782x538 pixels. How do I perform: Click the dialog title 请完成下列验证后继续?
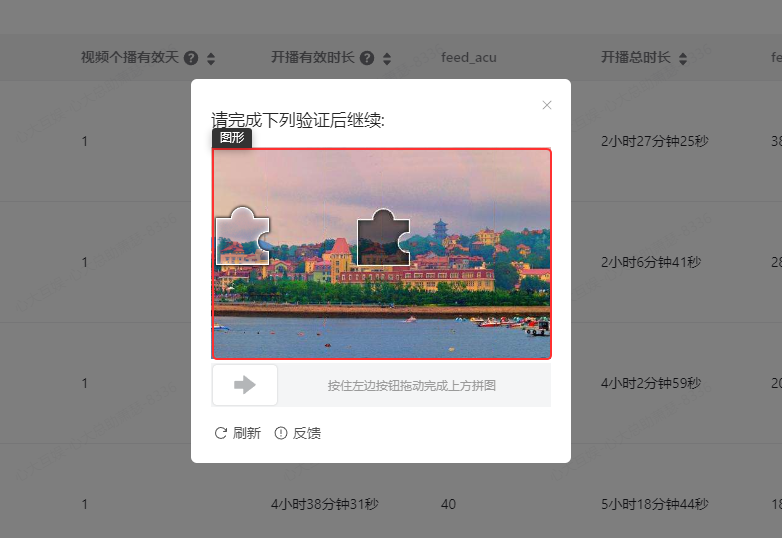click(x=298, y=120)
